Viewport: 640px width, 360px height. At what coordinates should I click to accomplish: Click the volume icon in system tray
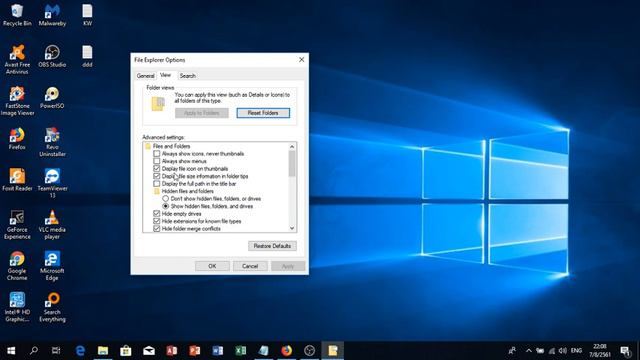563,351
